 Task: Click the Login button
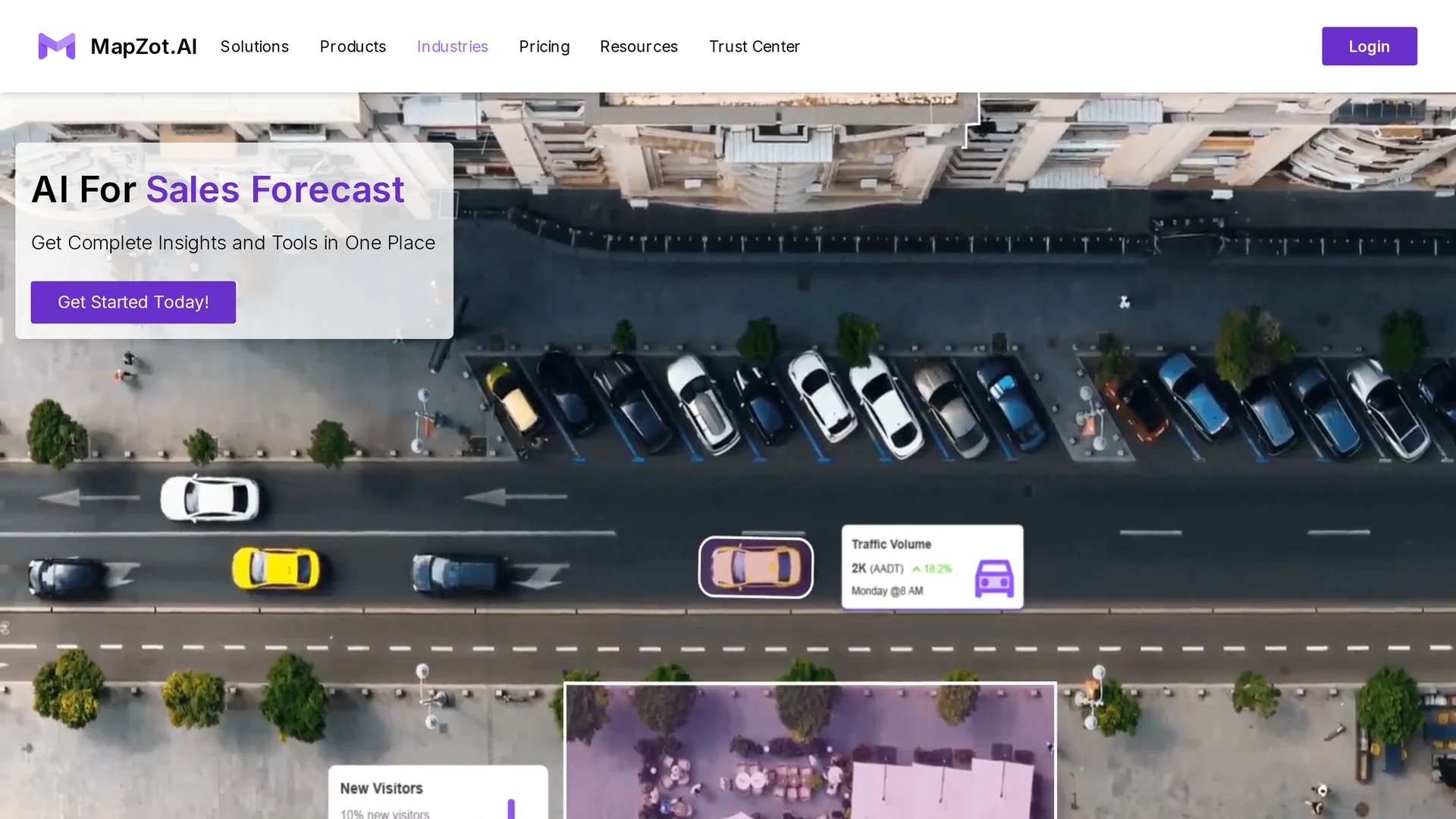[1370, 46]
